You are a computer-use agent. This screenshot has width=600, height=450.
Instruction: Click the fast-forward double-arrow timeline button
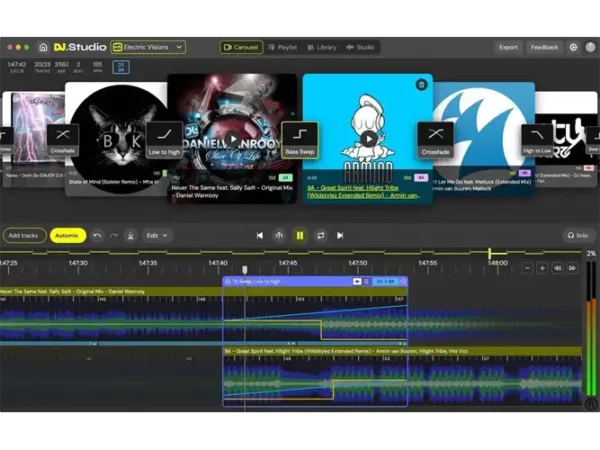(x=572, y=268)
